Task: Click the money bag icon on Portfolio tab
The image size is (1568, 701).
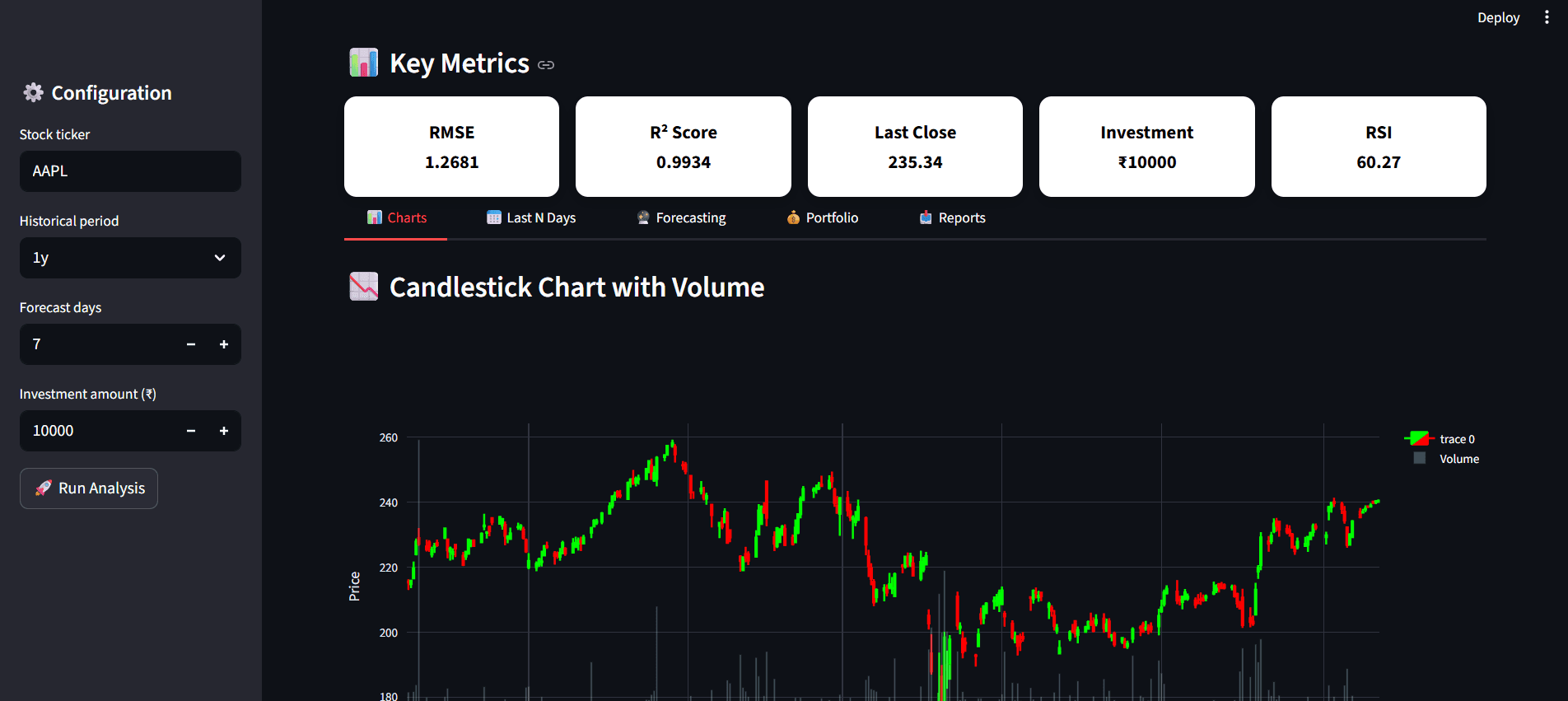Action: 793,217
